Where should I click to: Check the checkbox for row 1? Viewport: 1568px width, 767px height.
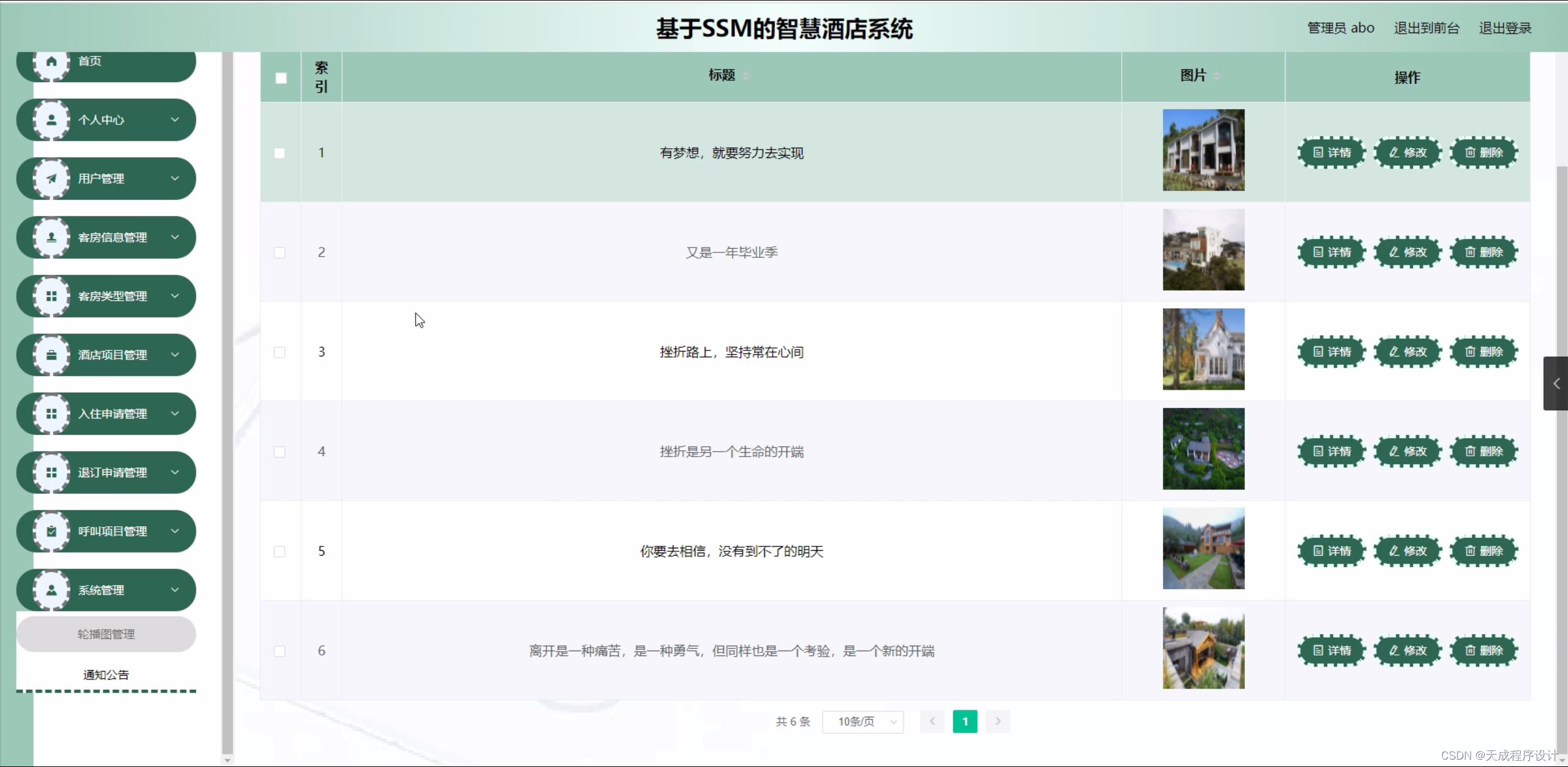(x=280, y=153)
